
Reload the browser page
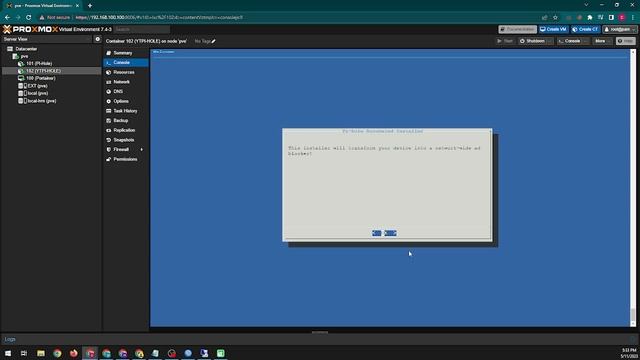tap(29, 18)
